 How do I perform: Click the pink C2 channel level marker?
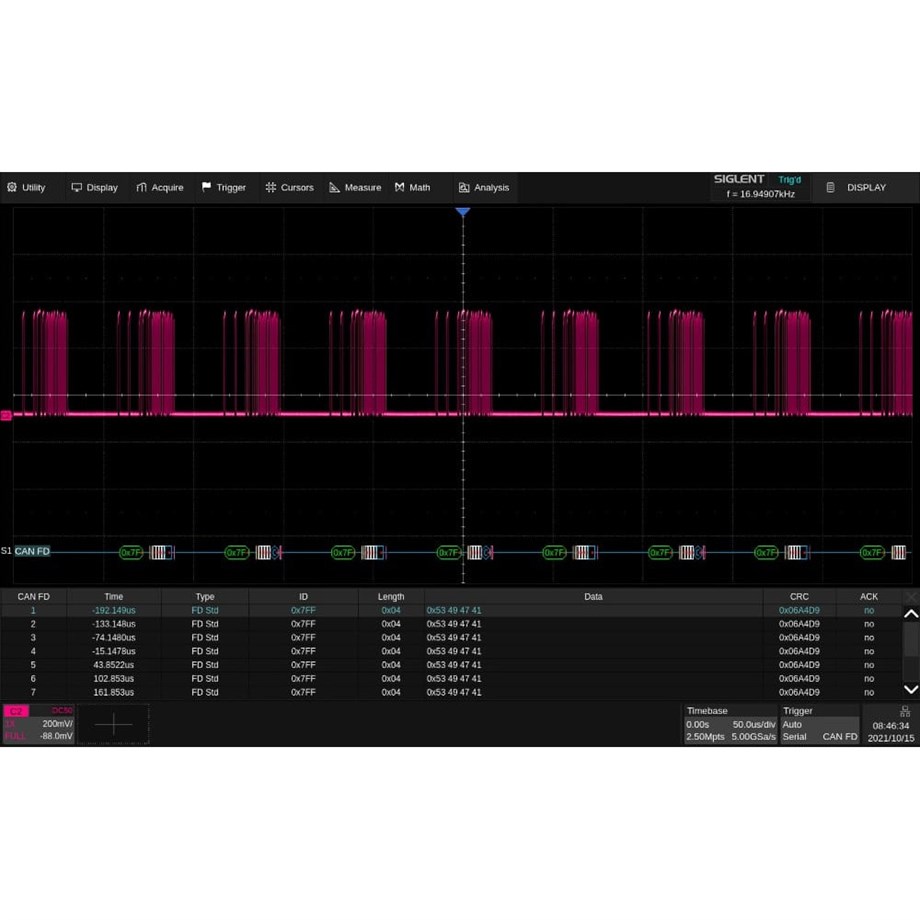[6, 414]
